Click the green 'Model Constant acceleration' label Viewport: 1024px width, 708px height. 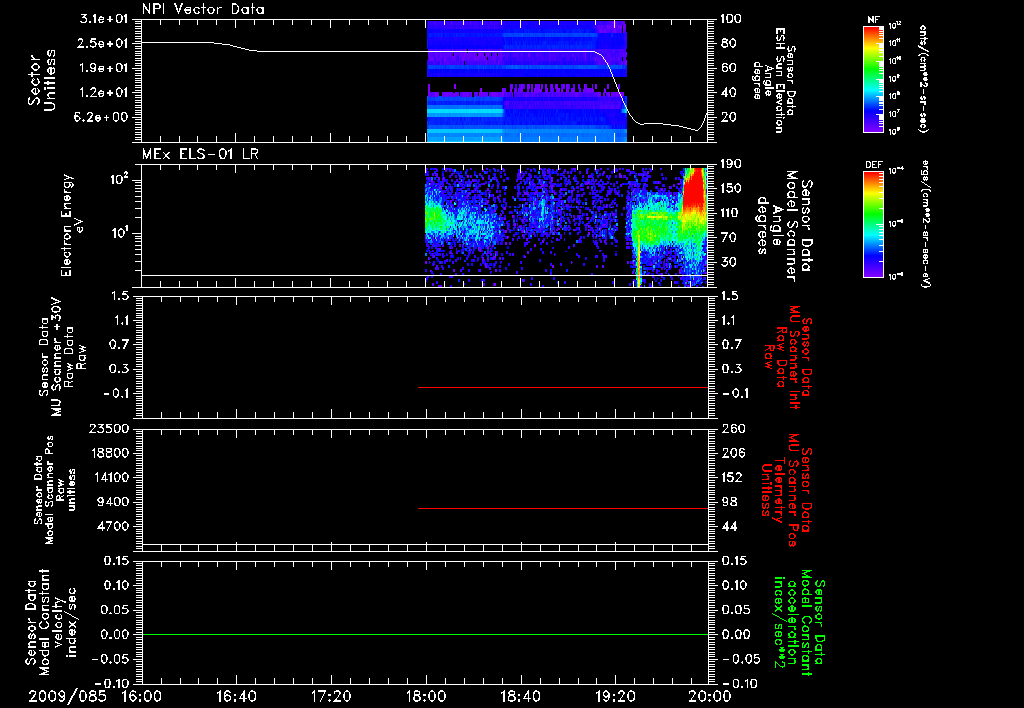pyautogui.click(x=799, y=622)
